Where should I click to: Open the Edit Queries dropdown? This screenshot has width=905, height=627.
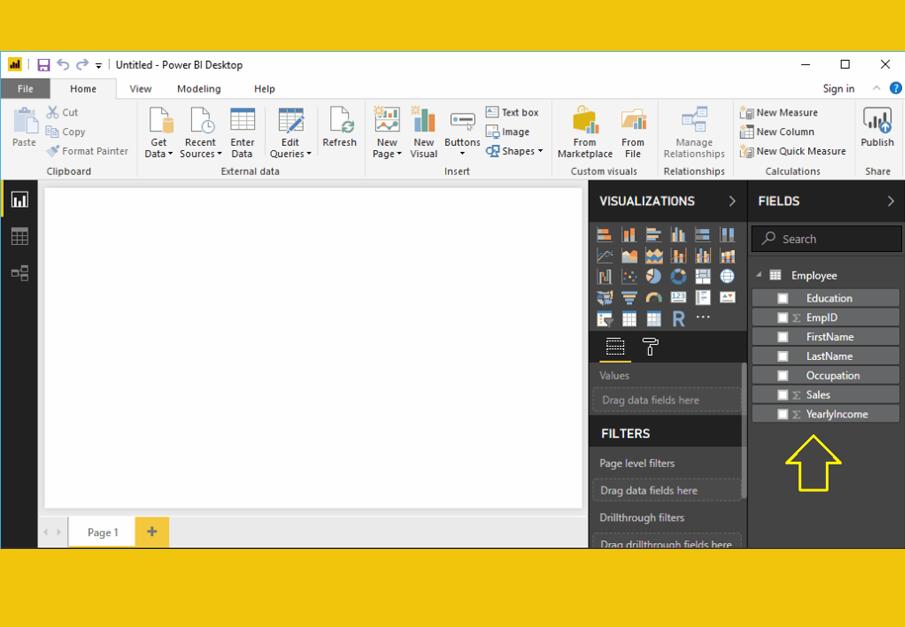(290, 133)
